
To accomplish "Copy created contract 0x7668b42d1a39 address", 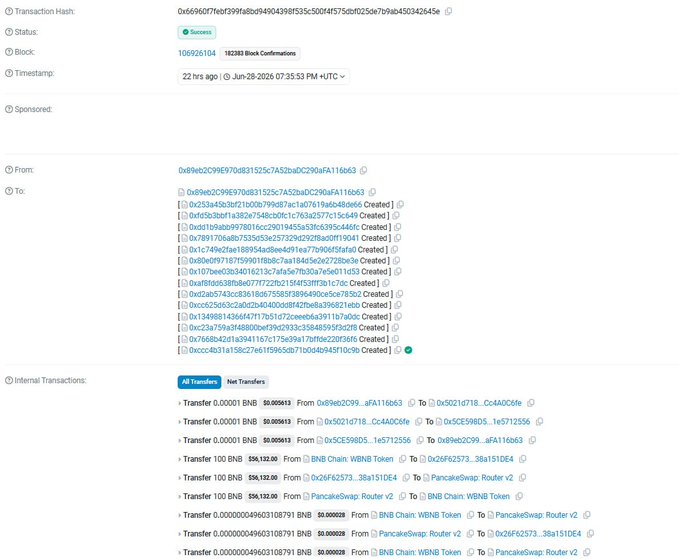I will [395, 339].
